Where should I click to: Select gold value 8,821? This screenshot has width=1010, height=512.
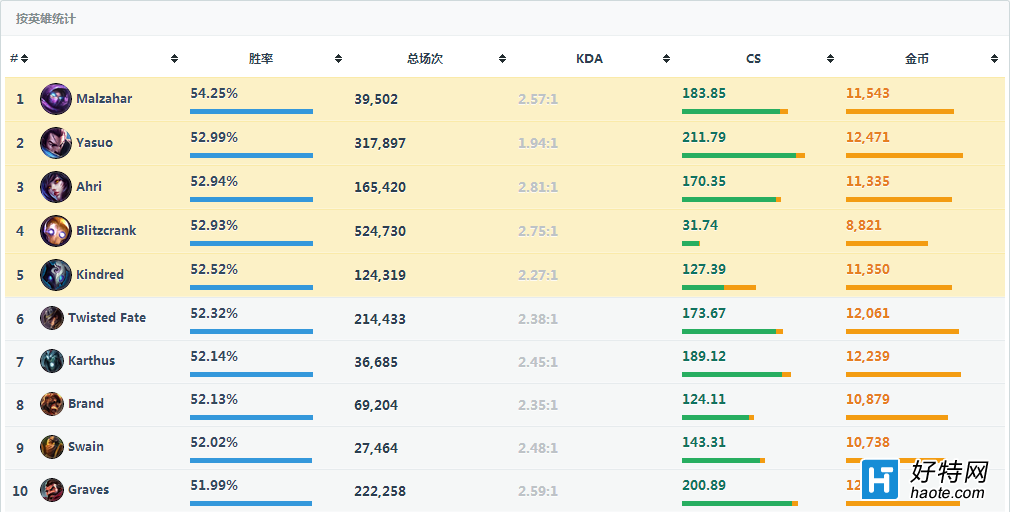click(864, 225)
